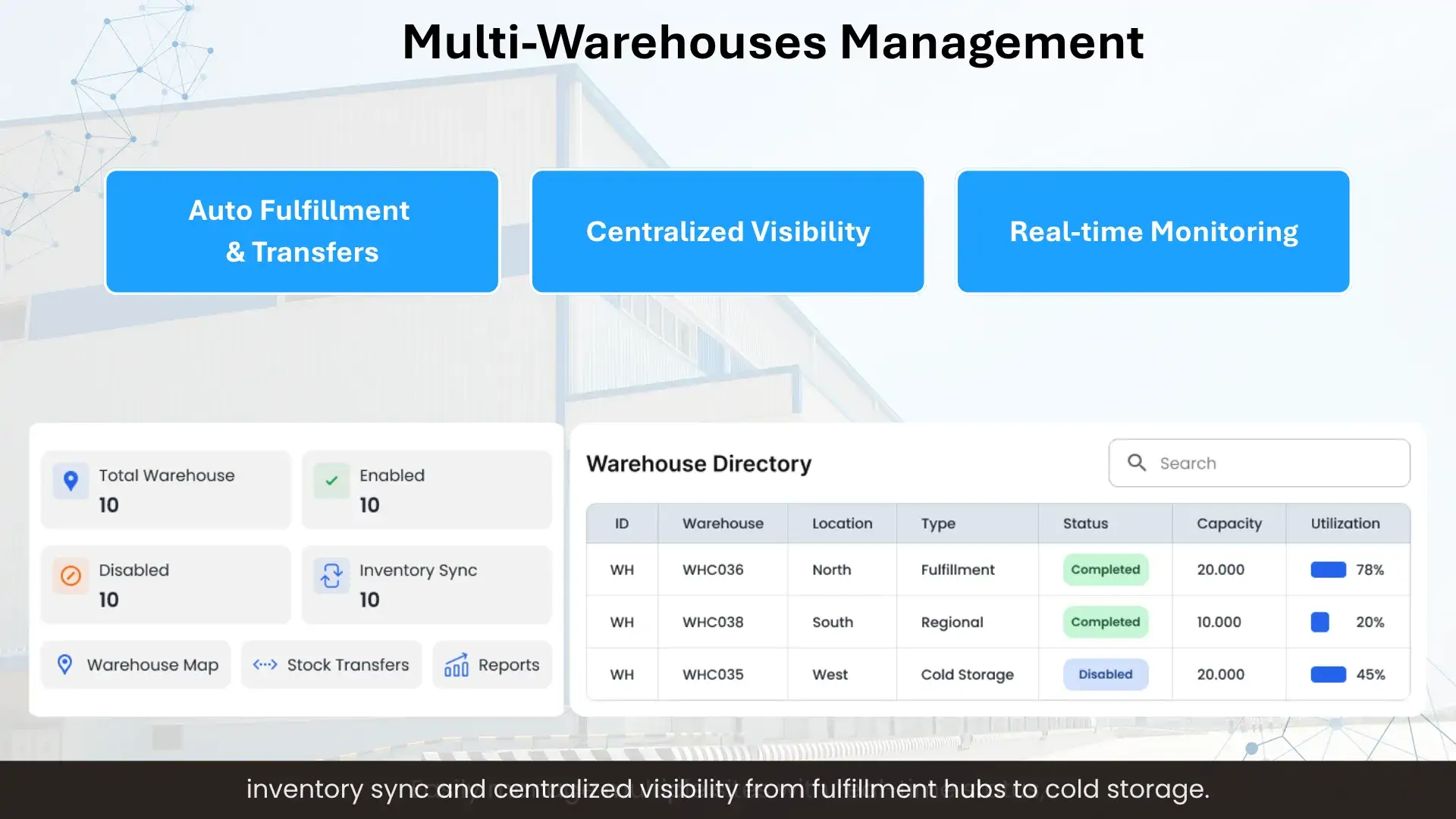Click the Completed status badge for WHC036
Image resolution: width=1456 pixels, height=819 pixels.
point(1105,570)
